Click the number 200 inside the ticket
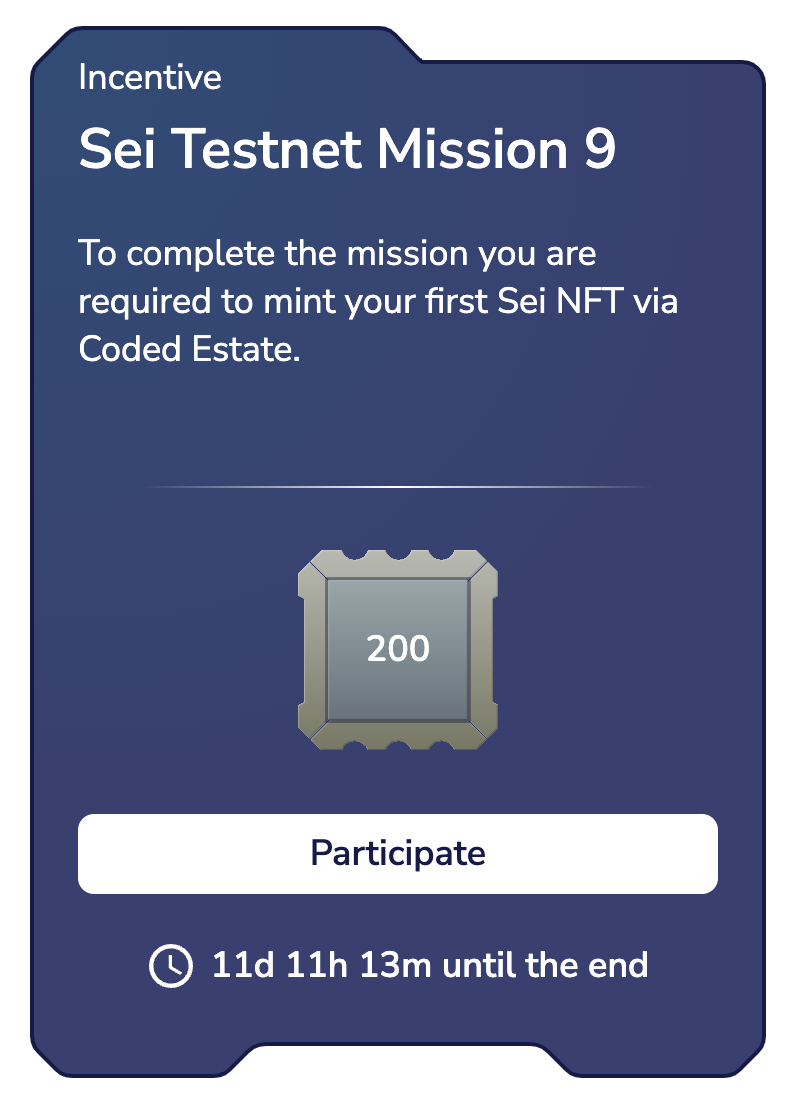792x1106 pixels. point(397,649)
